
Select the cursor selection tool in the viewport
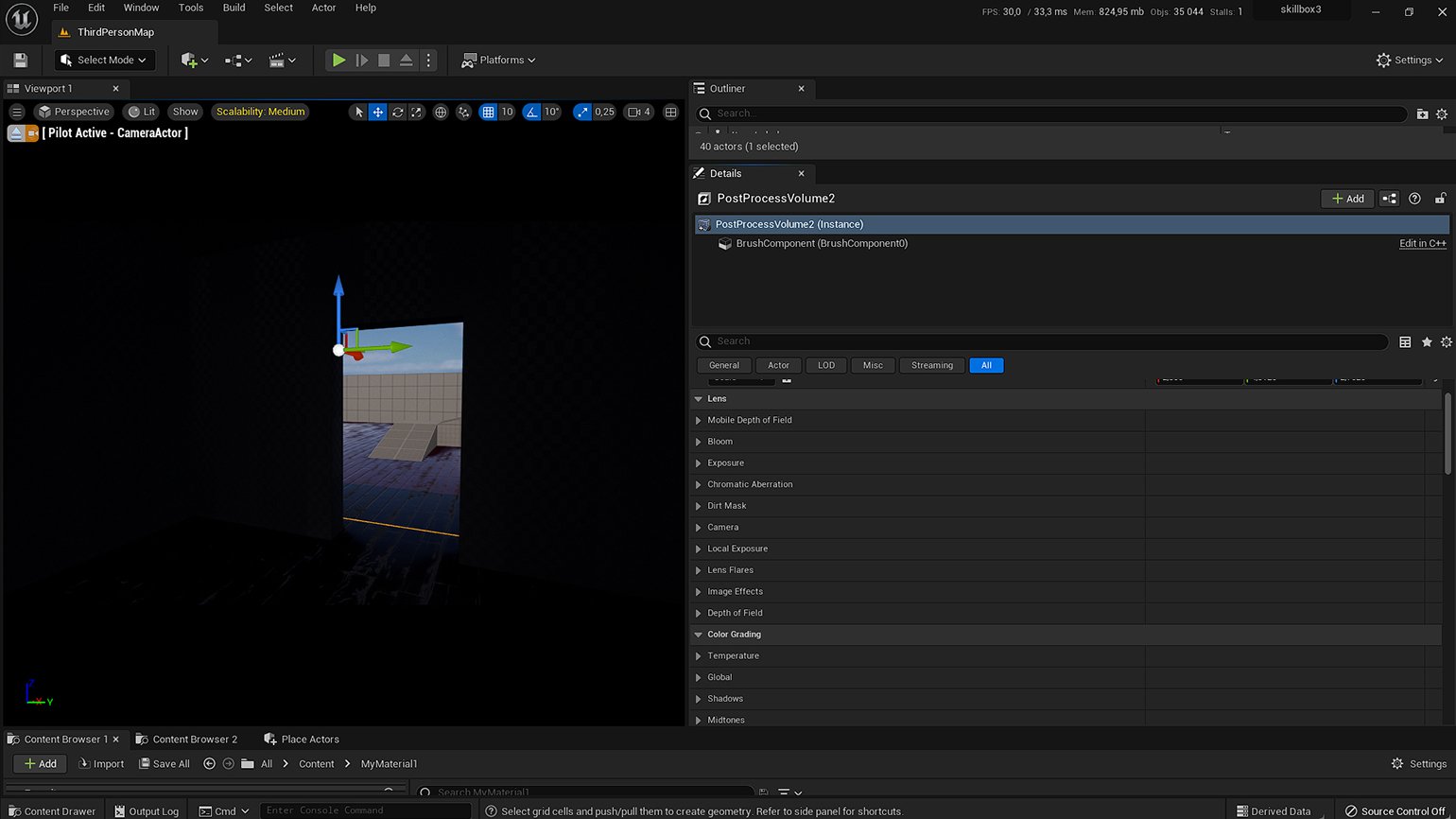click(357, 112)
